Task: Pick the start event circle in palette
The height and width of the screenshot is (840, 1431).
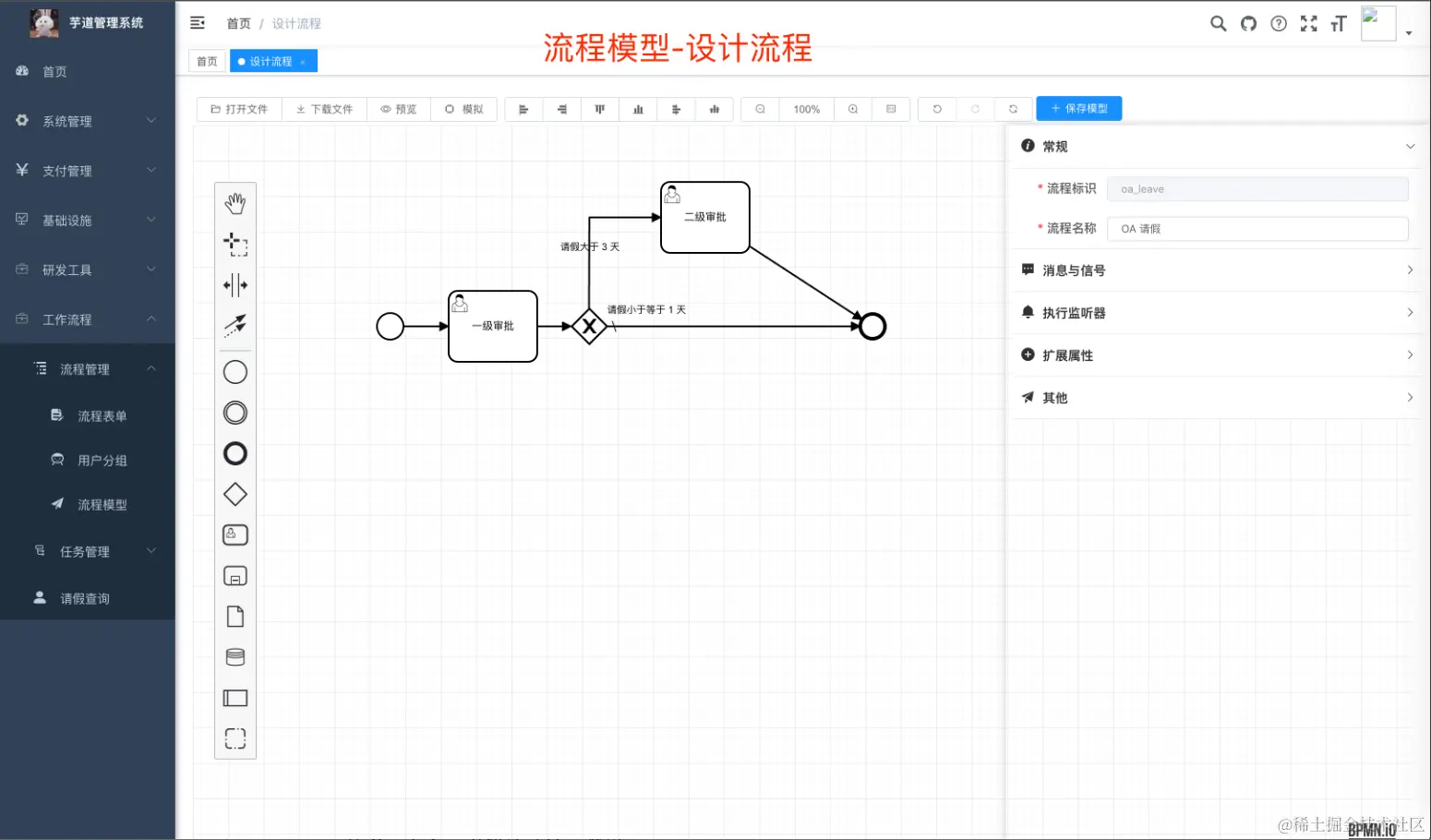Action: tap(235, 372)
